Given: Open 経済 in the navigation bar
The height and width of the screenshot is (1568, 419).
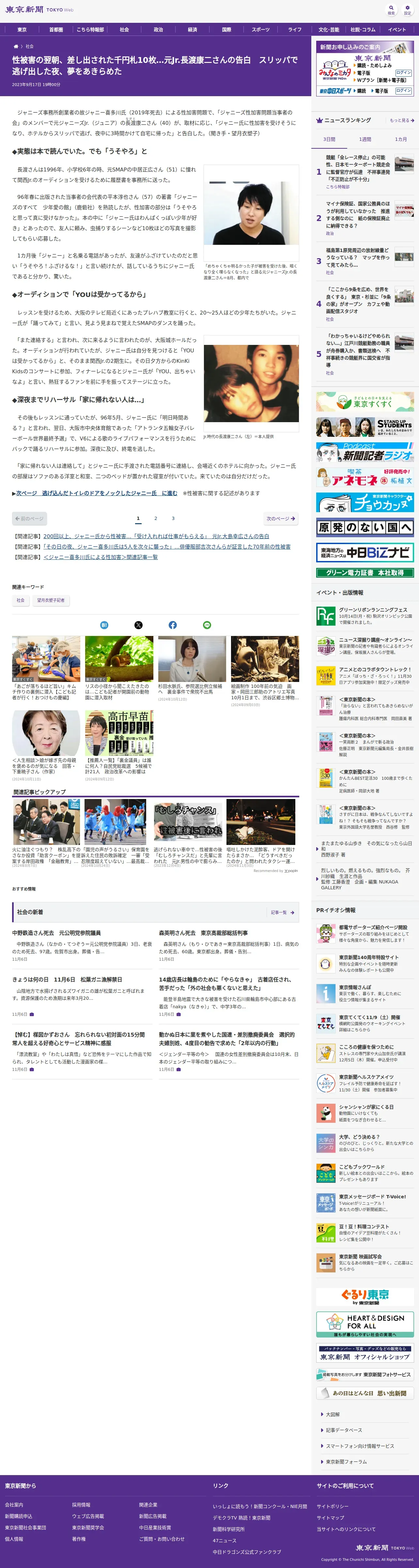Looking at the screenshot, I should 193,30.
